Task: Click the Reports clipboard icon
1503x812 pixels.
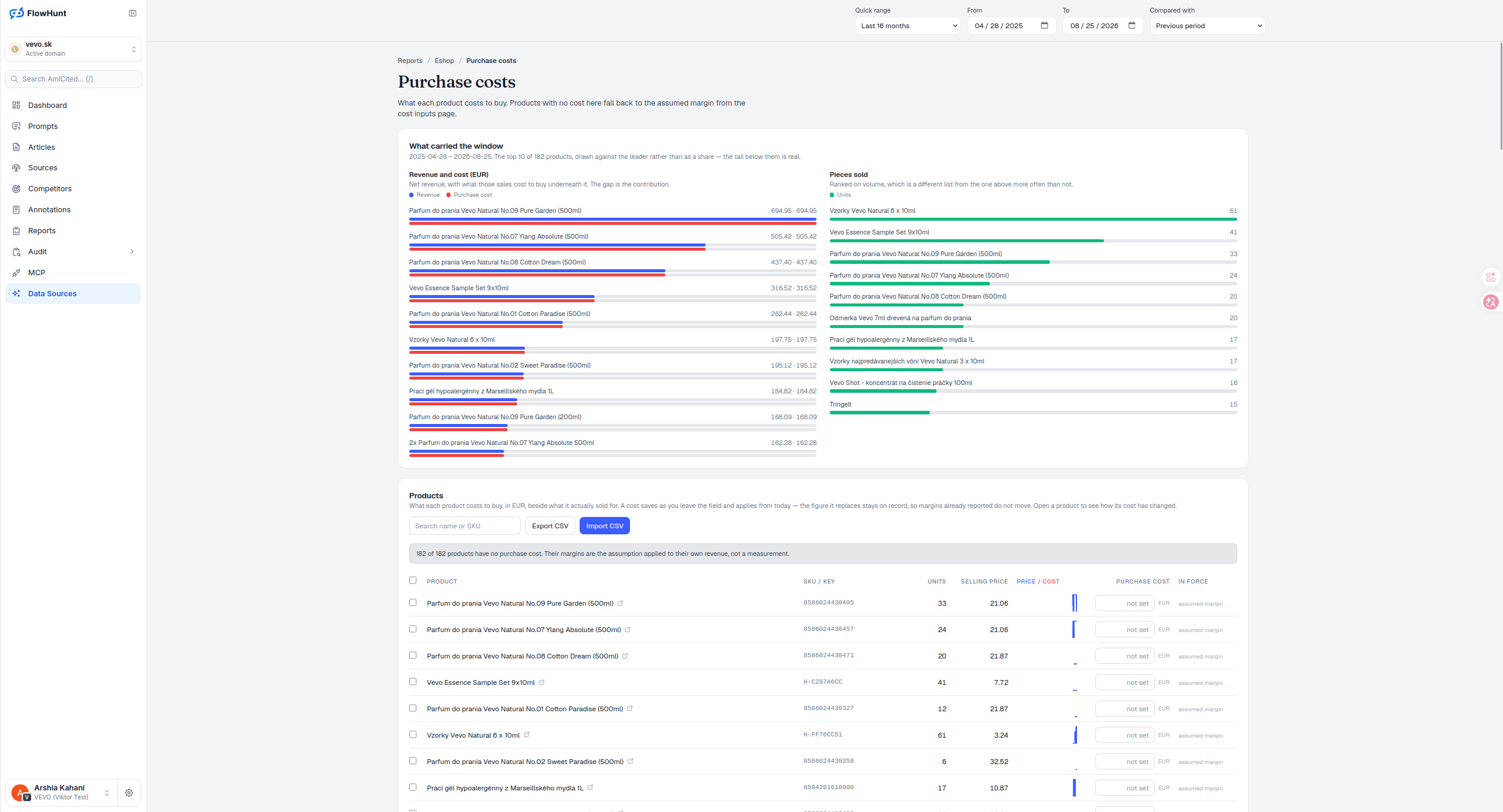Action: coord(16,231)
